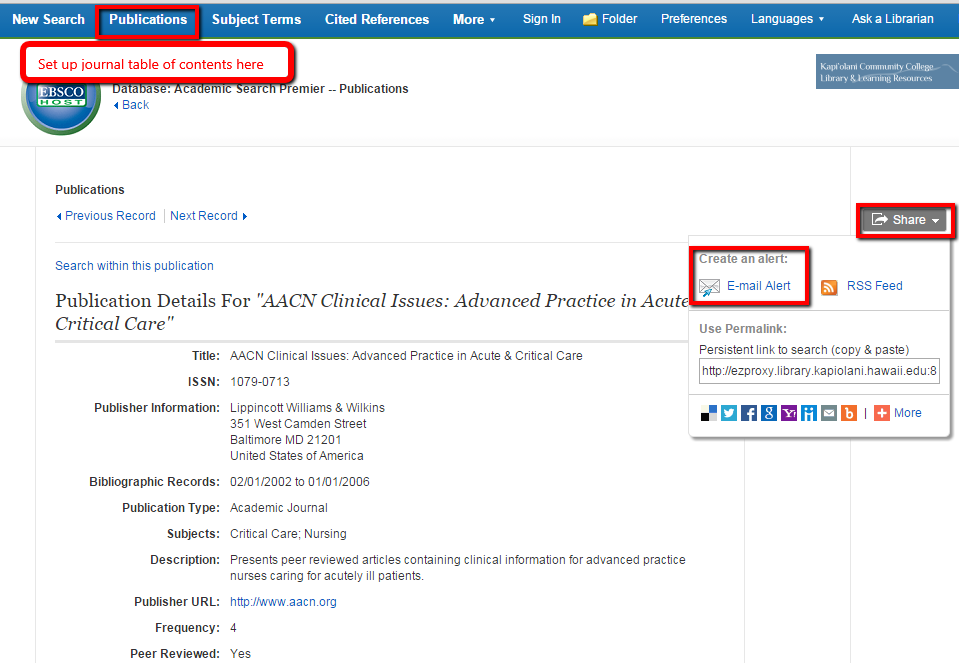Open the Publications tab
The width and height of the screenshot is (959, 663).
click(148, 20)
